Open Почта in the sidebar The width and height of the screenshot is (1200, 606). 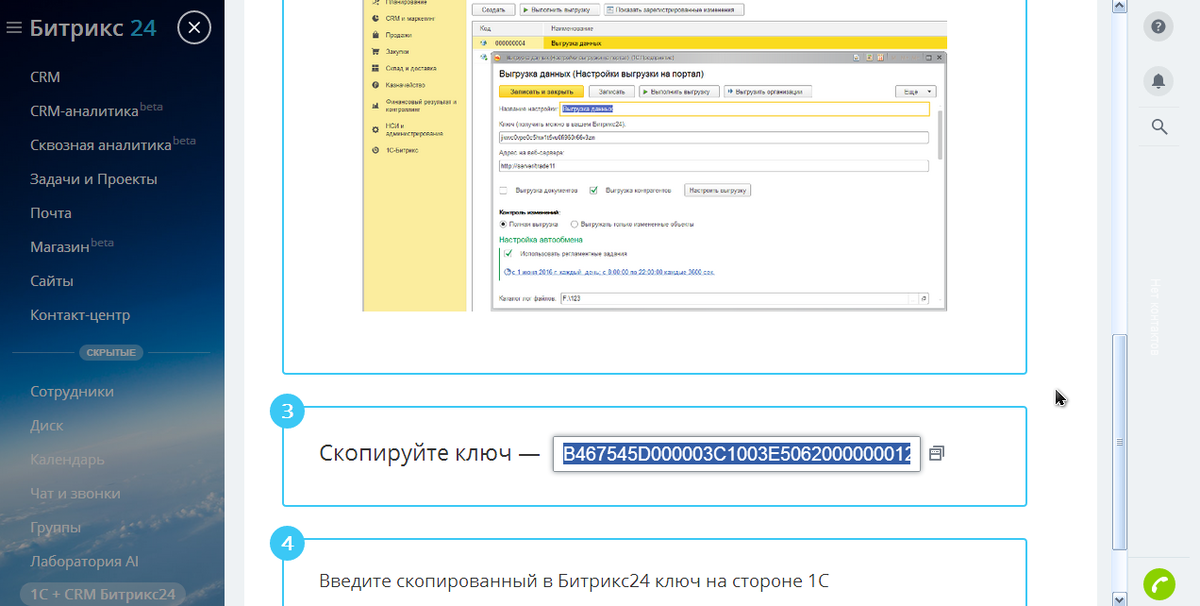[51, 213]
